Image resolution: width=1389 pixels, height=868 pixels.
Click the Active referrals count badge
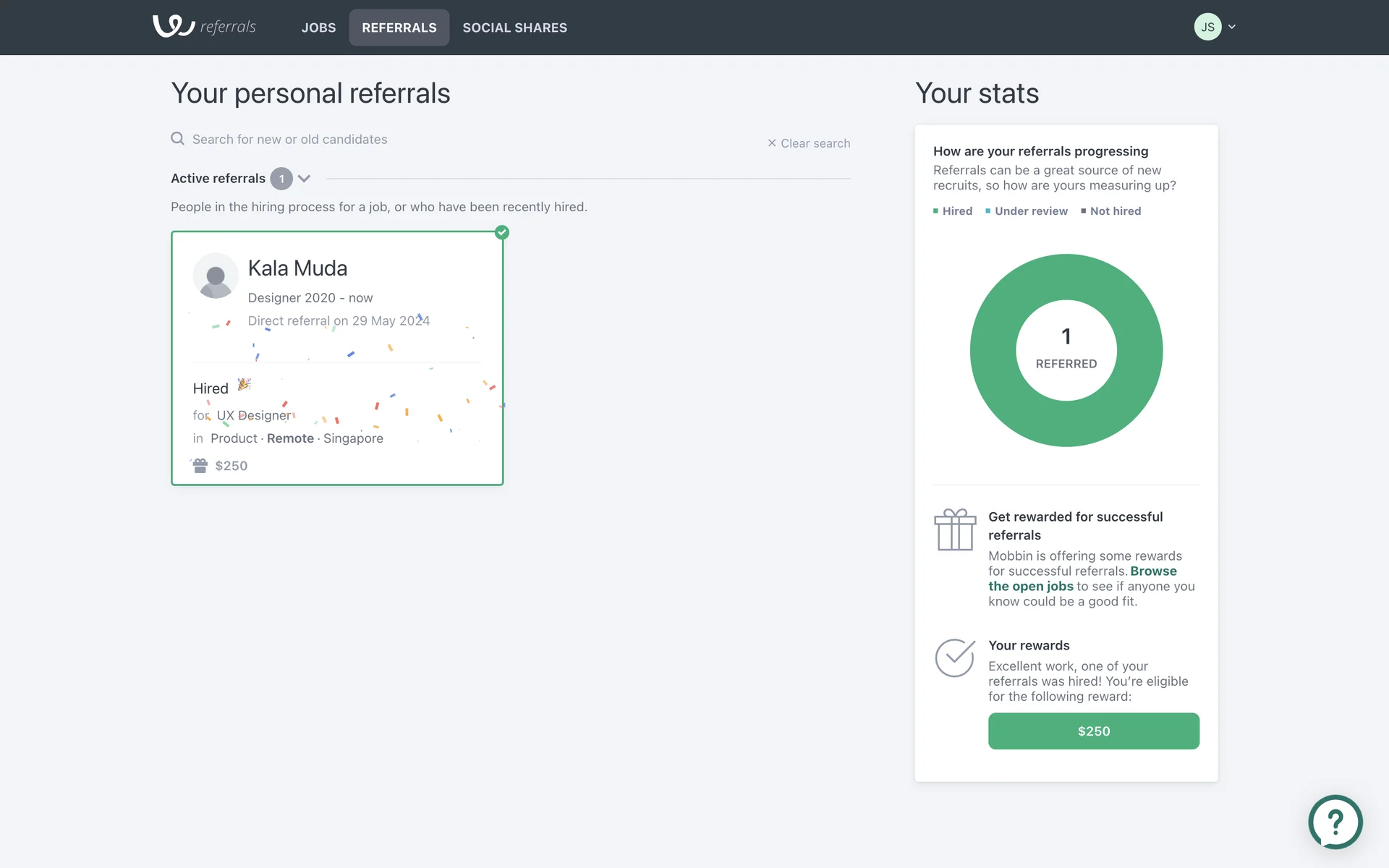tap(281, 179)
